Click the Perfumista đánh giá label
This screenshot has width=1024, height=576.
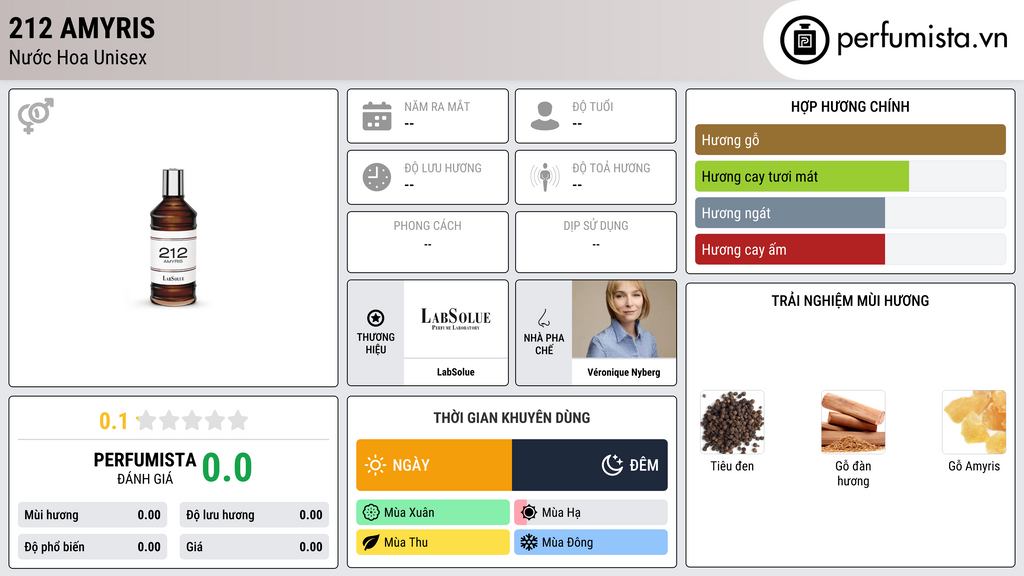click(x=145, y=468)
